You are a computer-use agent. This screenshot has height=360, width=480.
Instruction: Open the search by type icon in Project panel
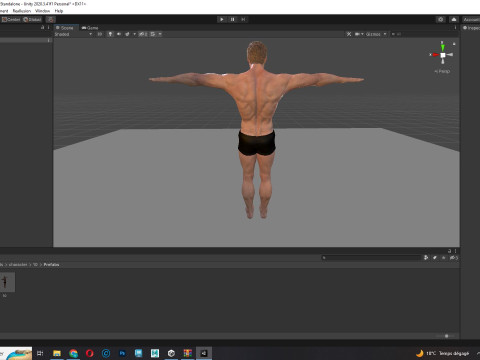[x=426, y=258]
